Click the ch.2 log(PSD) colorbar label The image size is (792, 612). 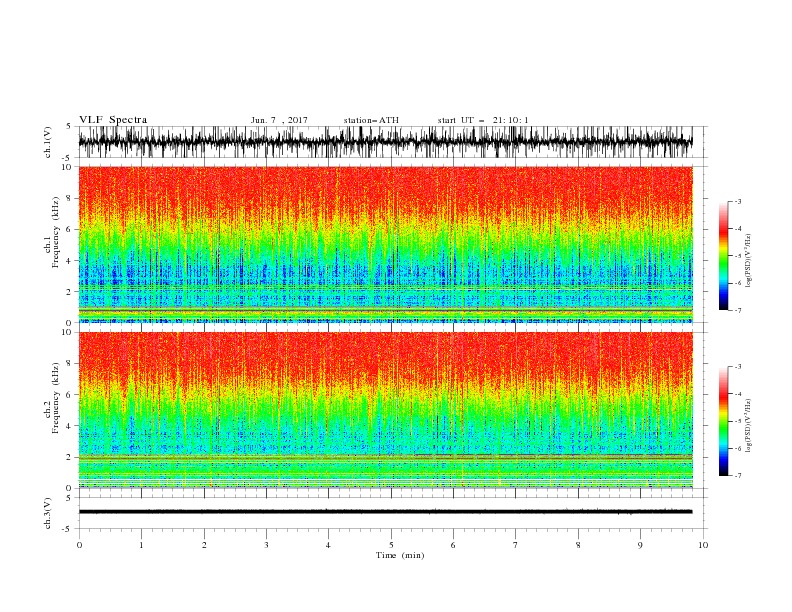[748, 426]
